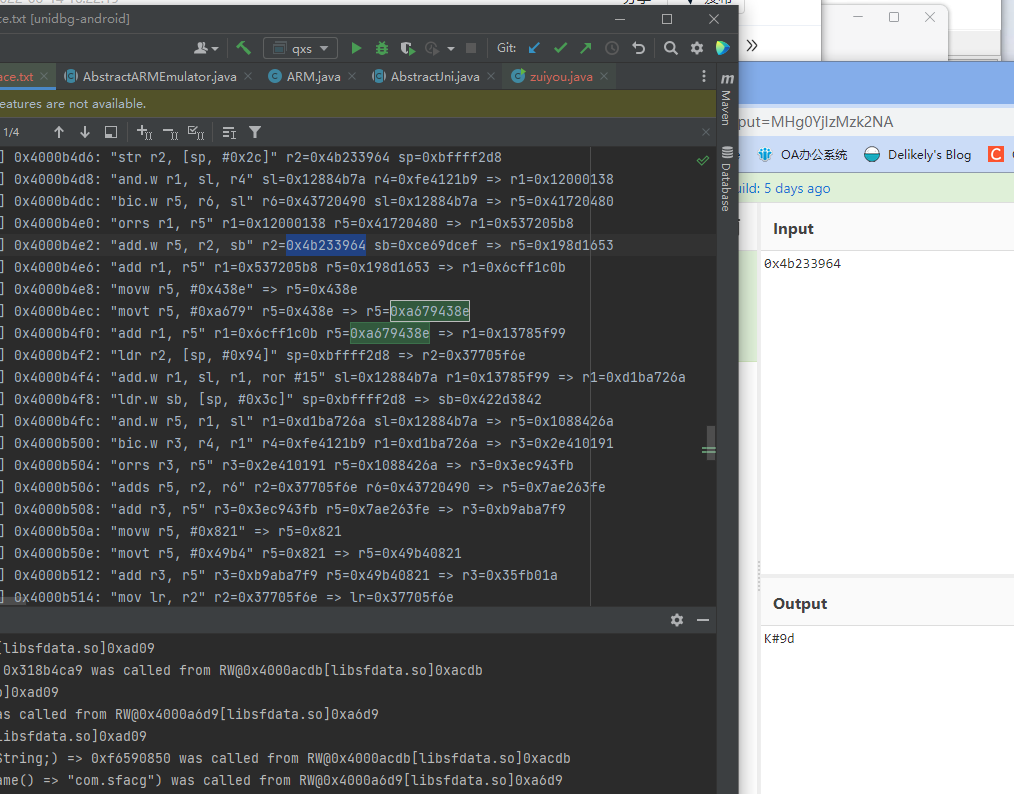This screenshot has width=1014, height=794.
Task: Show hidden editor tabs menu
Action: [704, 76]
